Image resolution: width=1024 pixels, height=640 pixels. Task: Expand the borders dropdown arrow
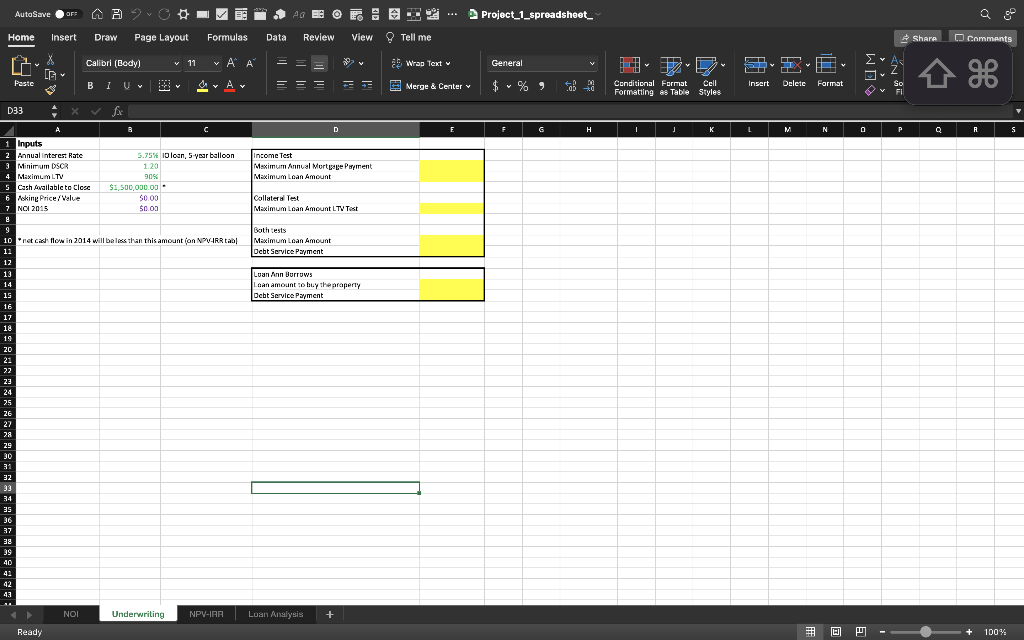178,86
